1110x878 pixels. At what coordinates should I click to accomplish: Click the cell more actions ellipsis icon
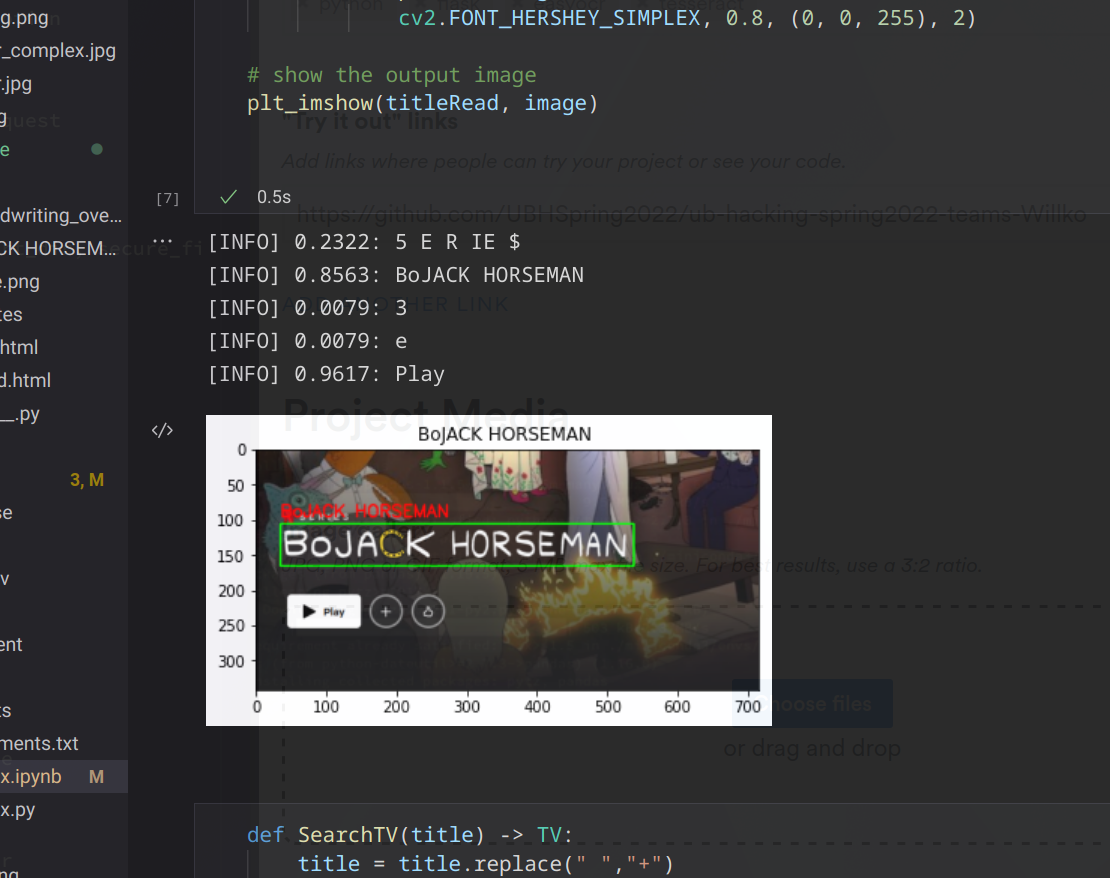[x=161, y=239]
